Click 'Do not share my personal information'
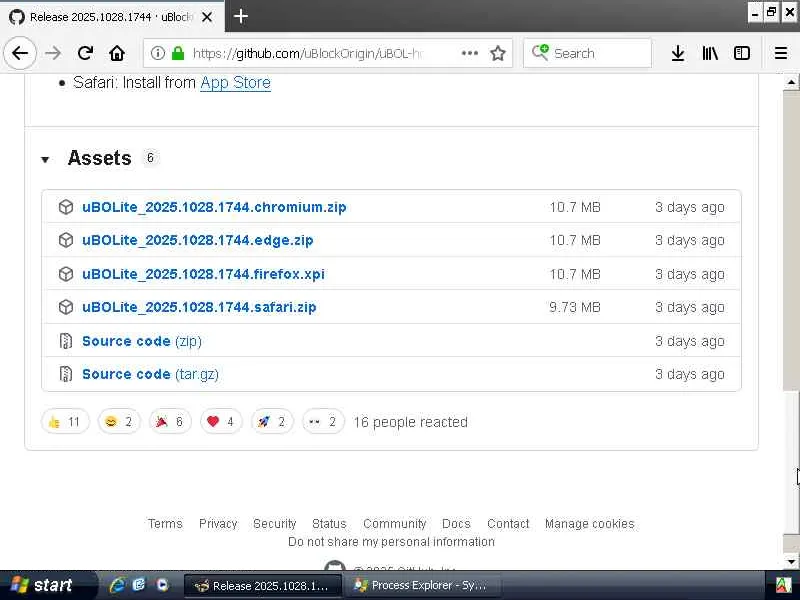 391,541
